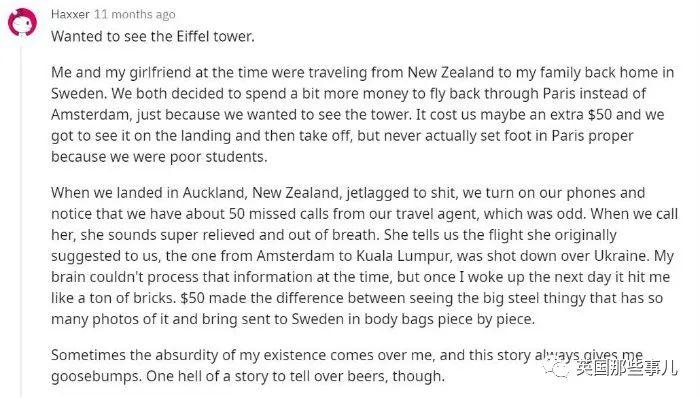Collapse the comment using thread line
The width and height of the screenshot is (700, 398).
pos(21,221)
